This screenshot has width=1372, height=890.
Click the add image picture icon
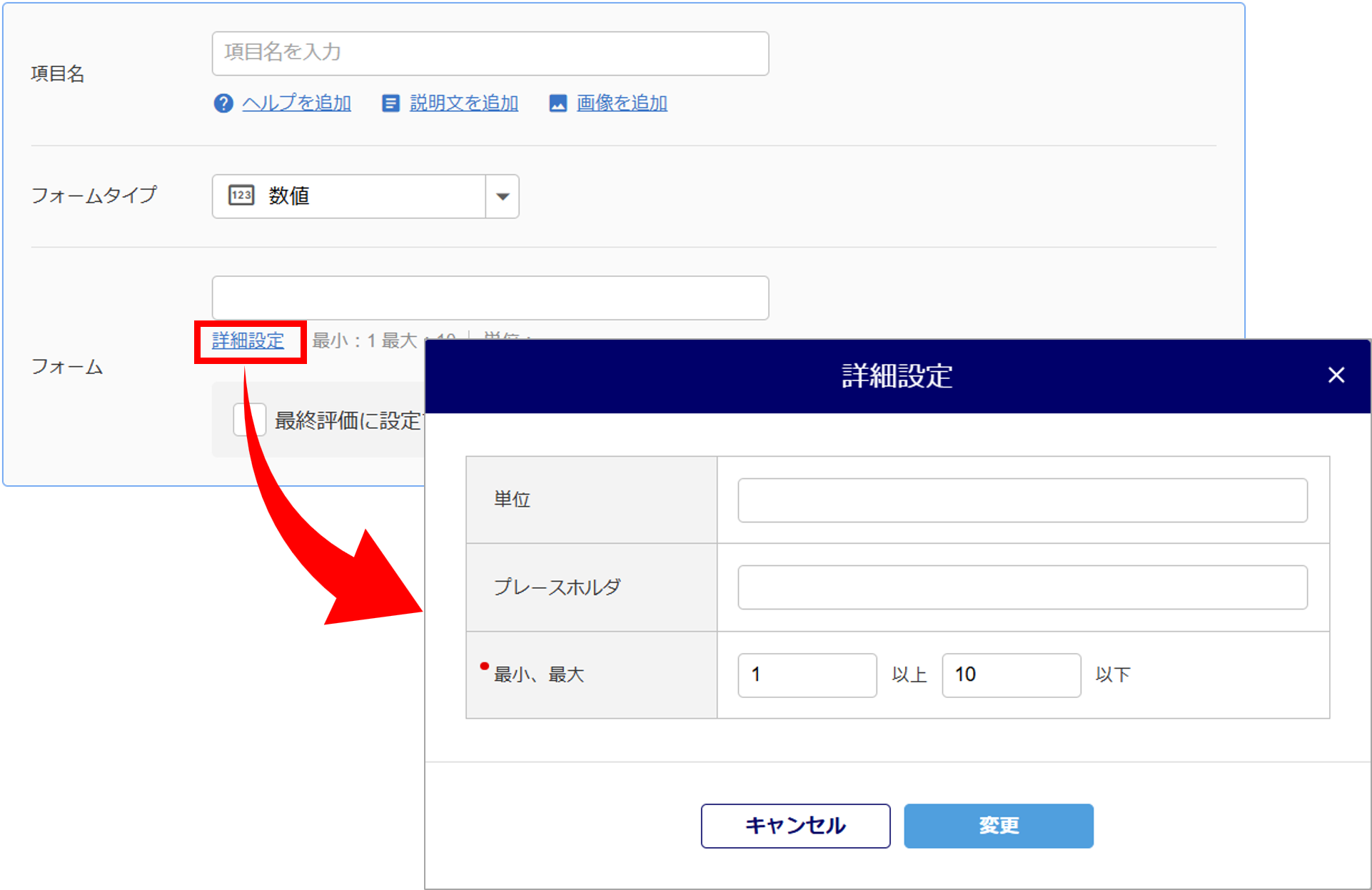(x=558, y=103)
